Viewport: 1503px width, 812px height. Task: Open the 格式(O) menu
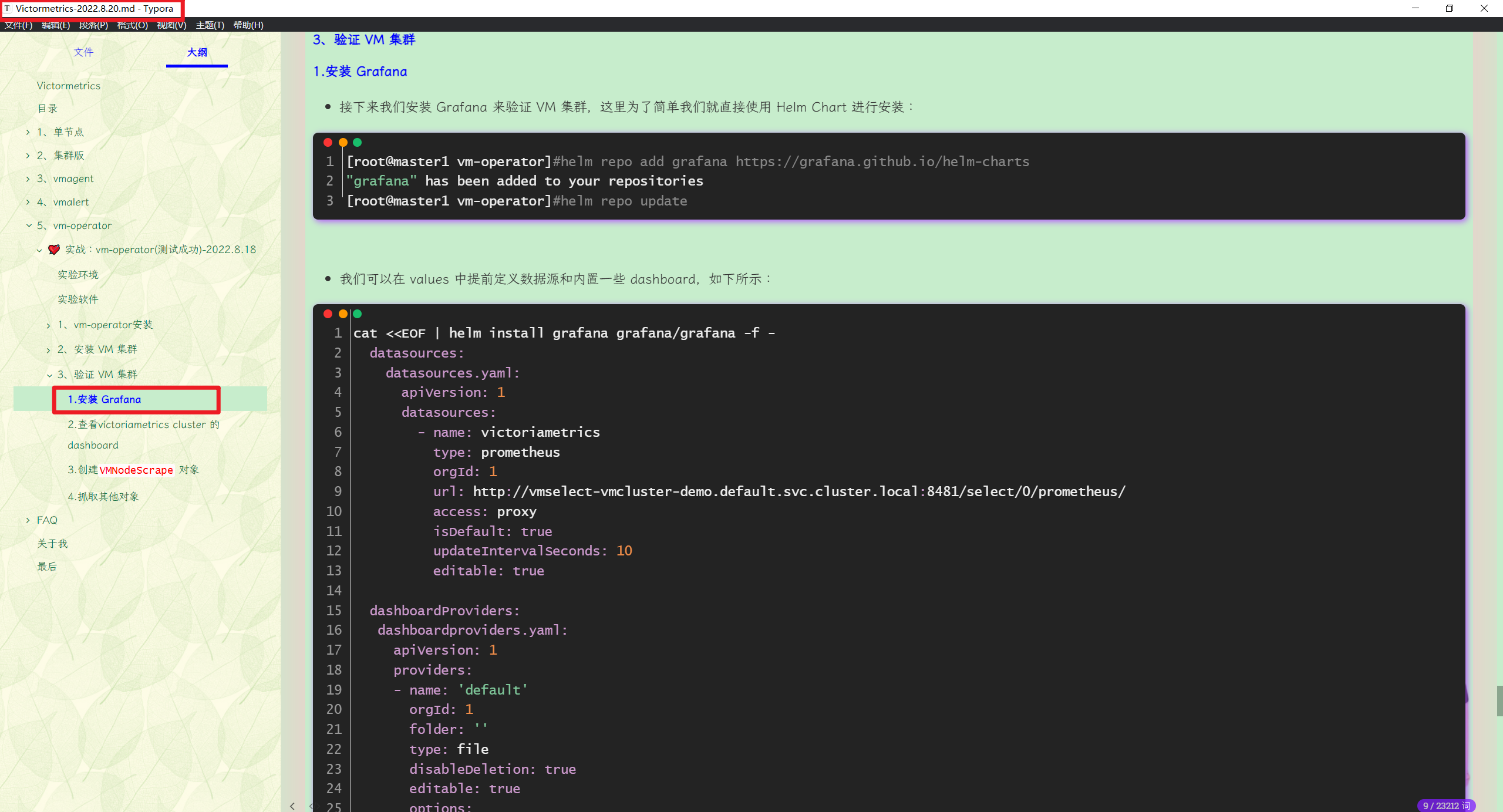(133, 25)
